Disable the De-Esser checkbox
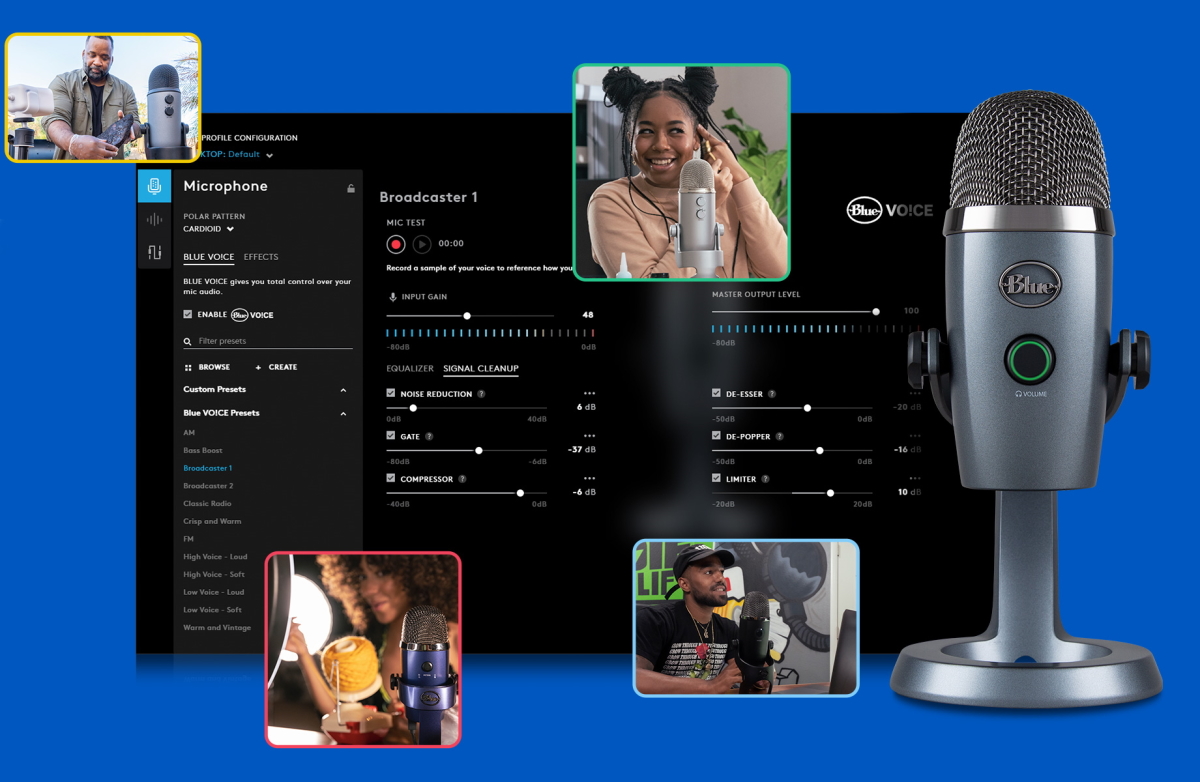 click(x=716, y=394)
